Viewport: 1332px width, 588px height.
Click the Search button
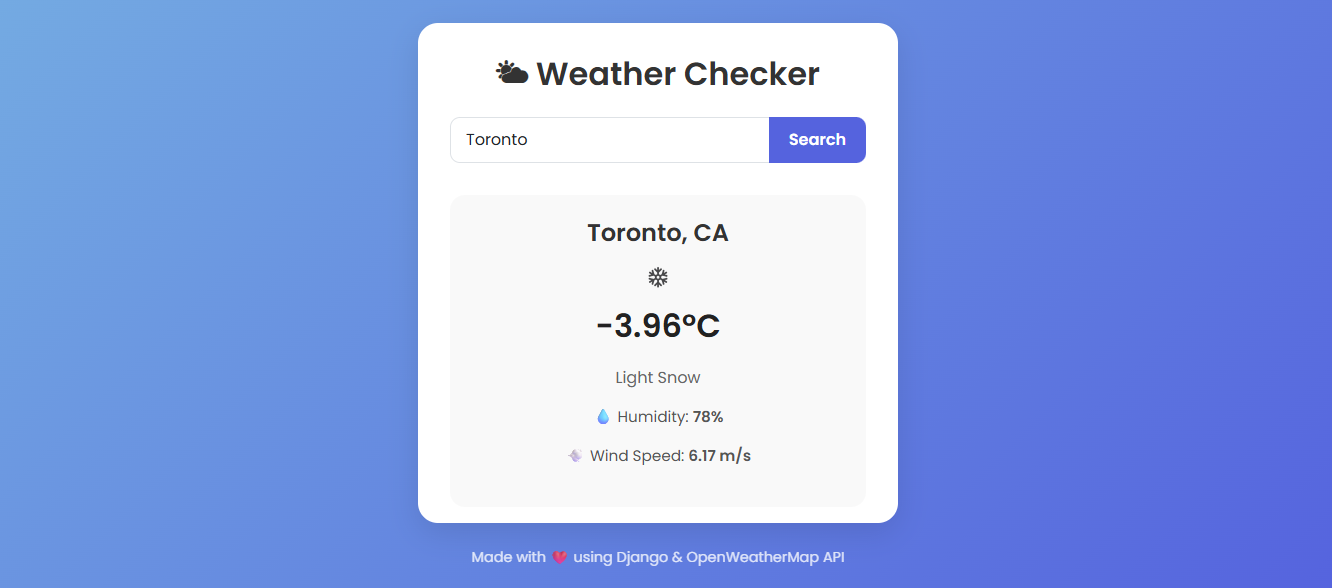click(817, 139)
